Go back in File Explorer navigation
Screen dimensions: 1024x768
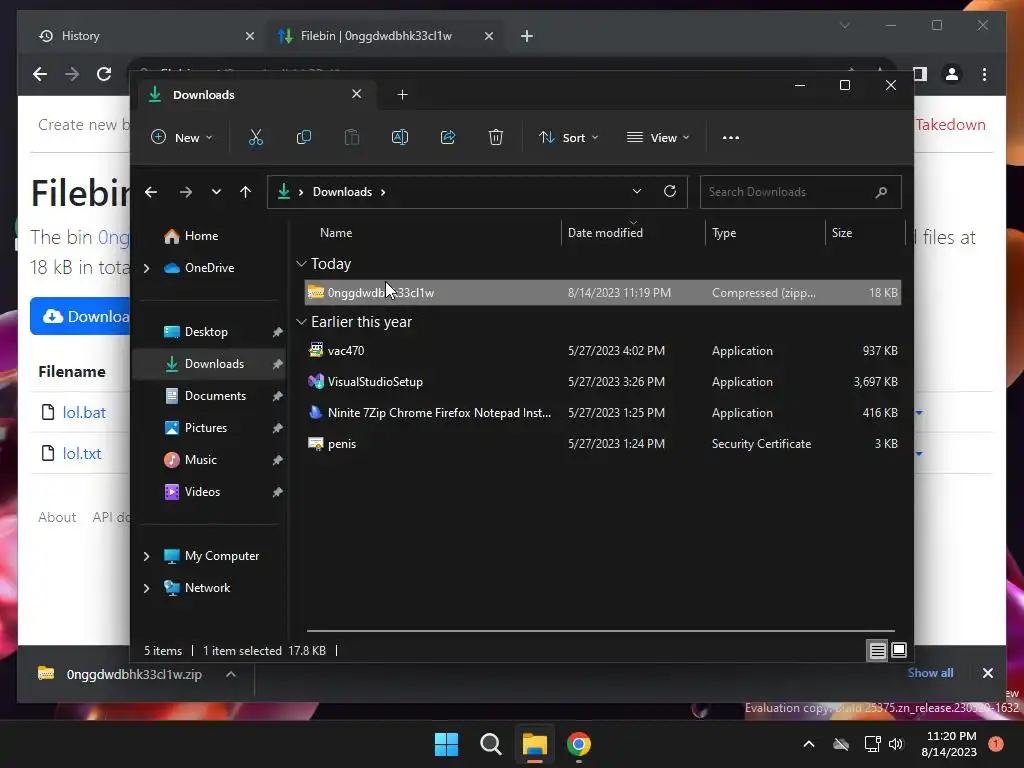151,192
